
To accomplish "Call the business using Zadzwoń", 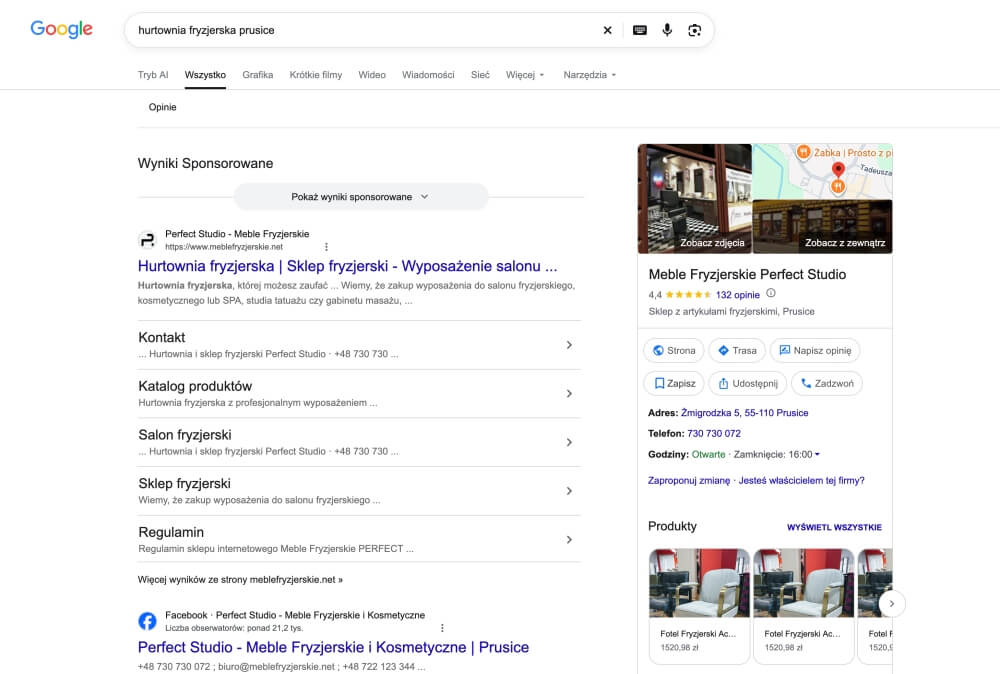I will (x=827, y=383).
